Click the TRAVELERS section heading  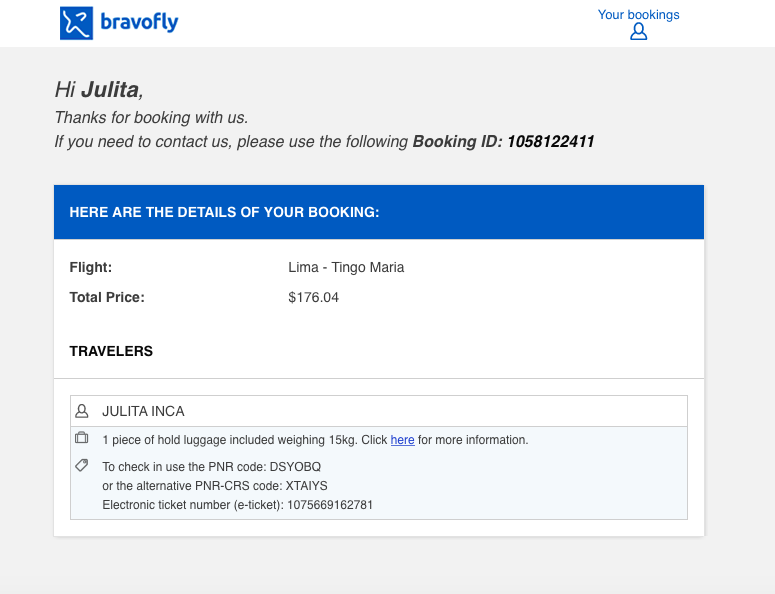[x=111, y=351]
